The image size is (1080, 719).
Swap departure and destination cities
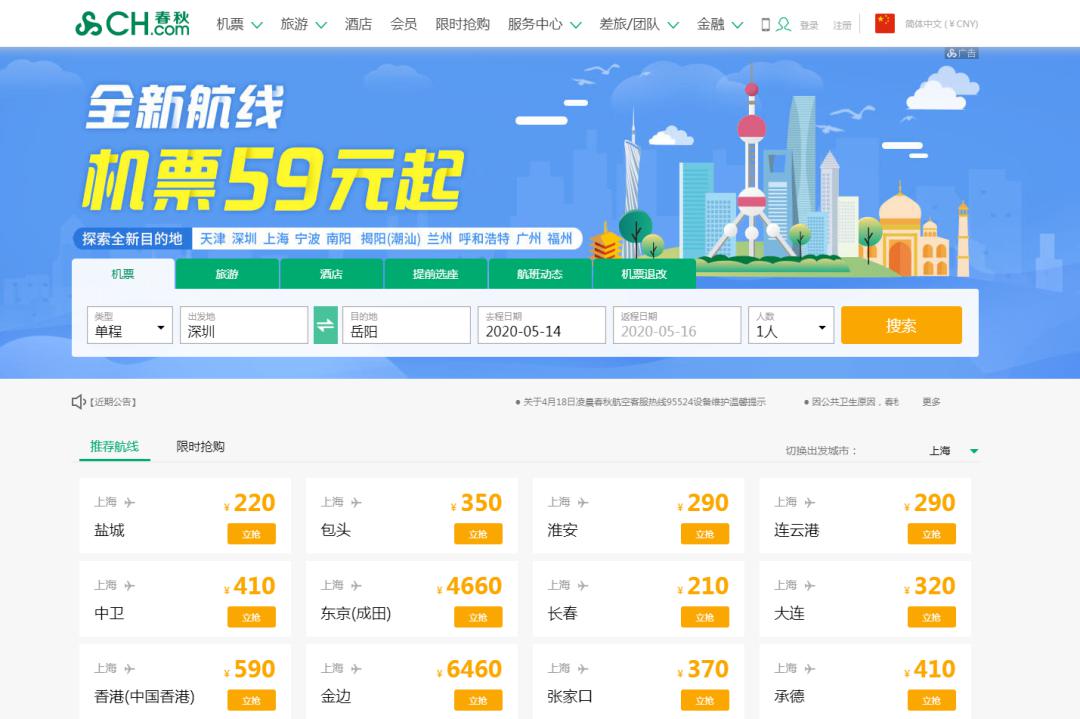(325, 325)
